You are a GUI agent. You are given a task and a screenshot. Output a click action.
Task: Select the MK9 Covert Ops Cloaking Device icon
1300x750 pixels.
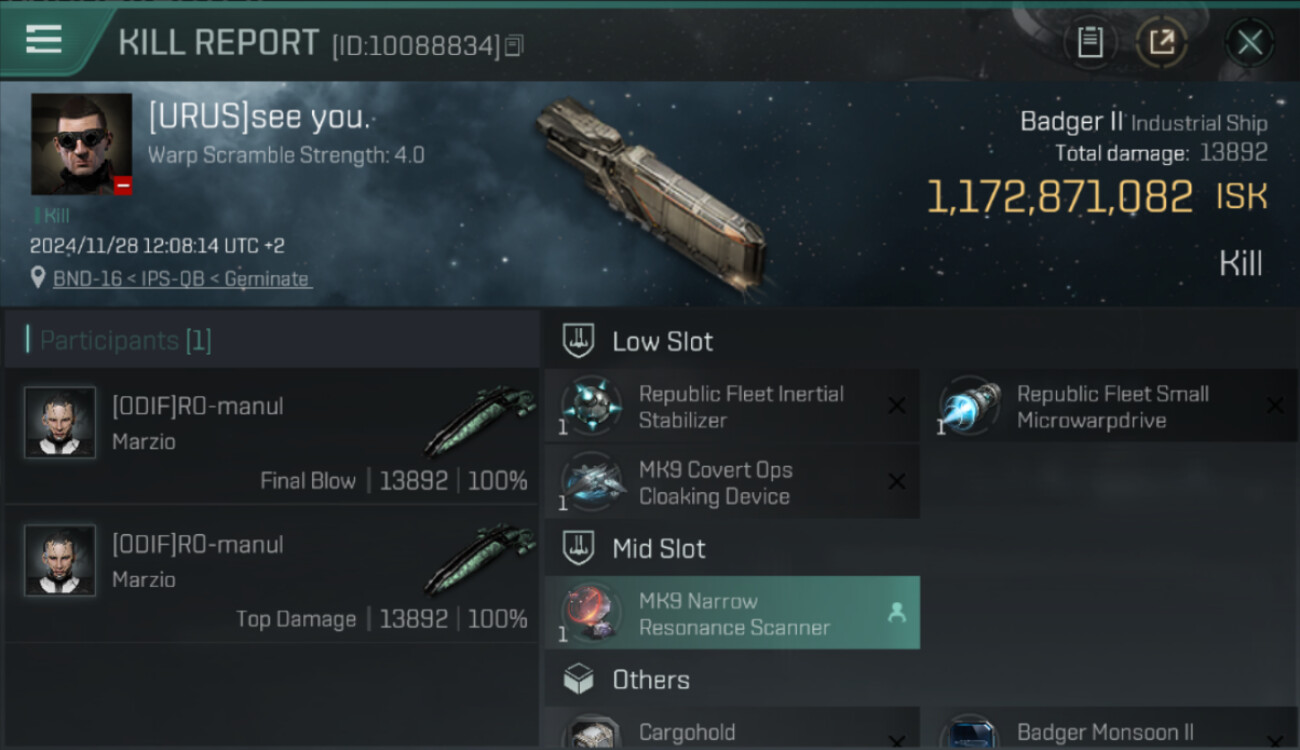coord(591,482)
